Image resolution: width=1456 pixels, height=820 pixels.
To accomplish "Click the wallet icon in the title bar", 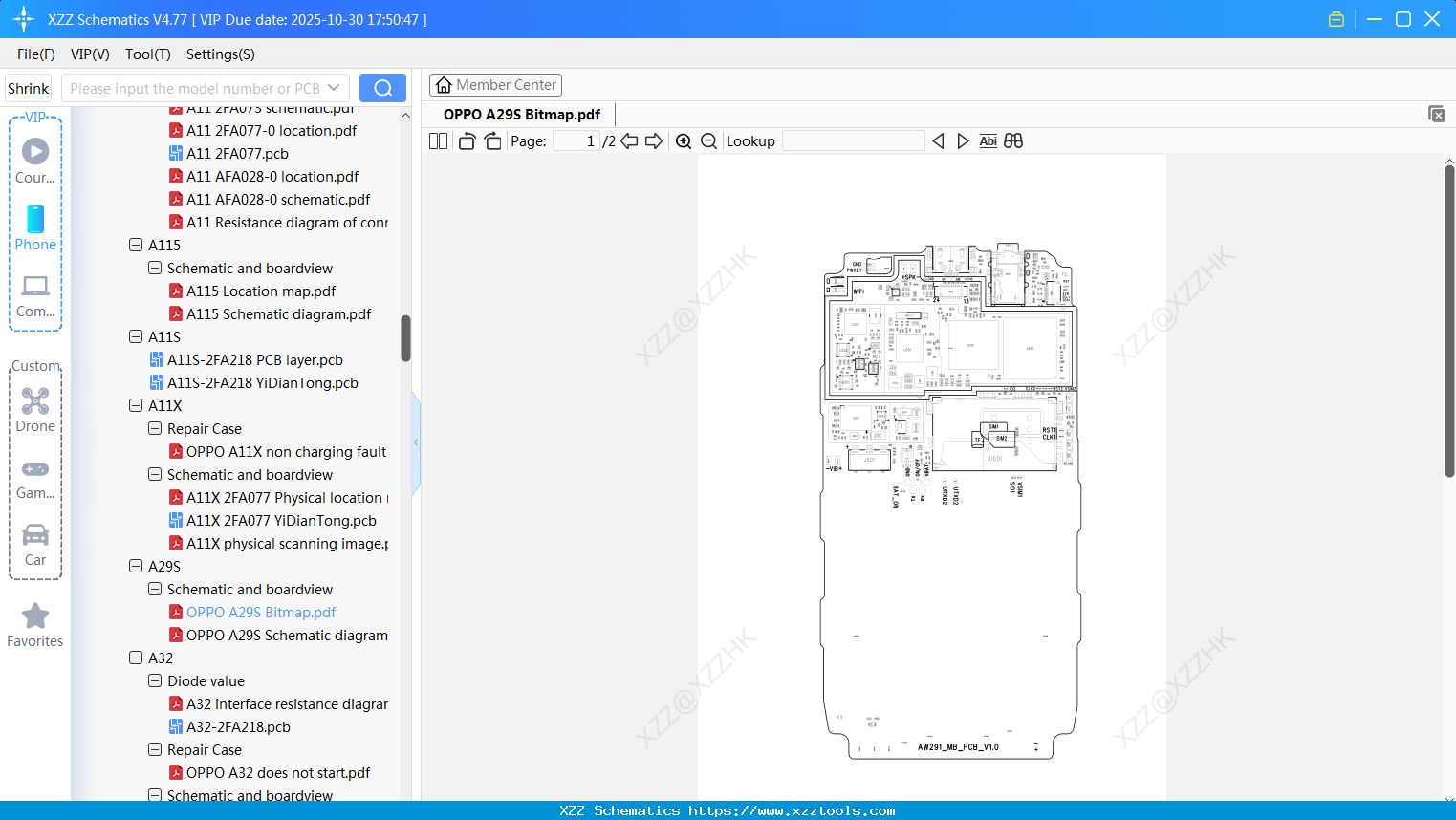I will coord(1336,18).
